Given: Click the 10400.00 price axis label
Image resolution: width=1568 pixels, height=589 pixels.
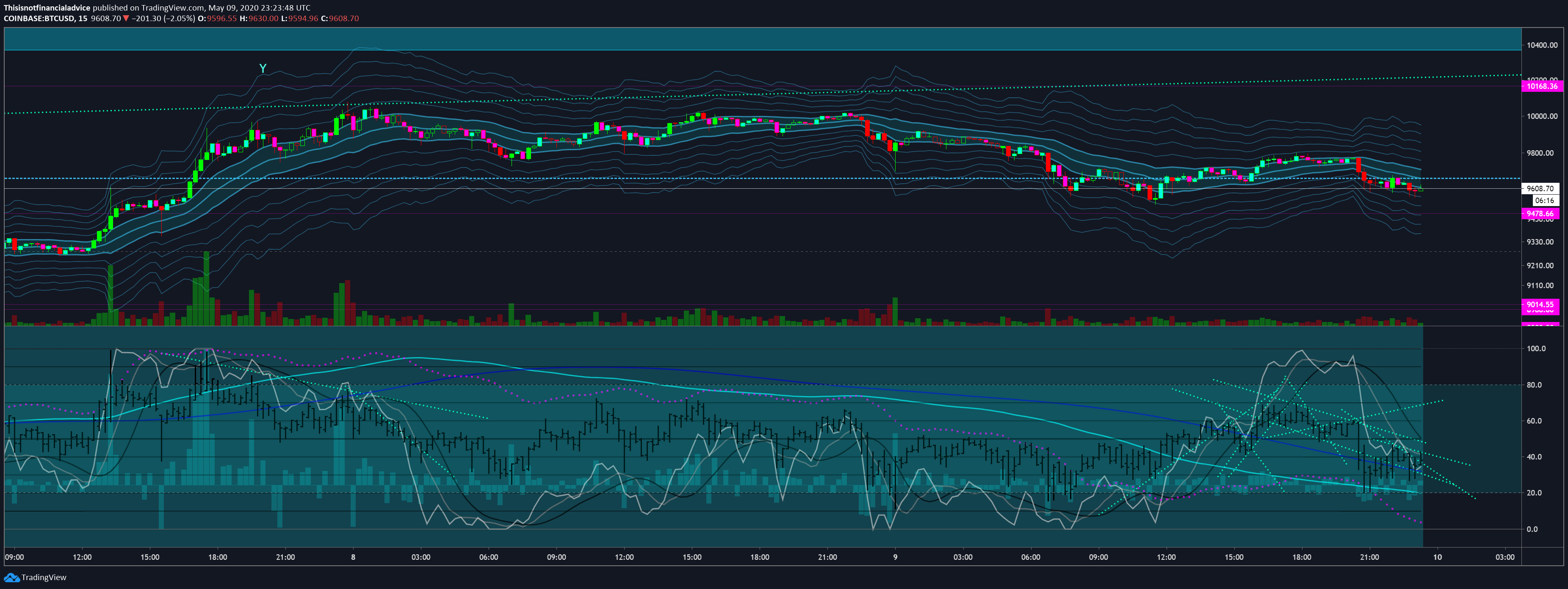Looking at the screenshot, I should pyautogui.click(x=1542, y=45).
